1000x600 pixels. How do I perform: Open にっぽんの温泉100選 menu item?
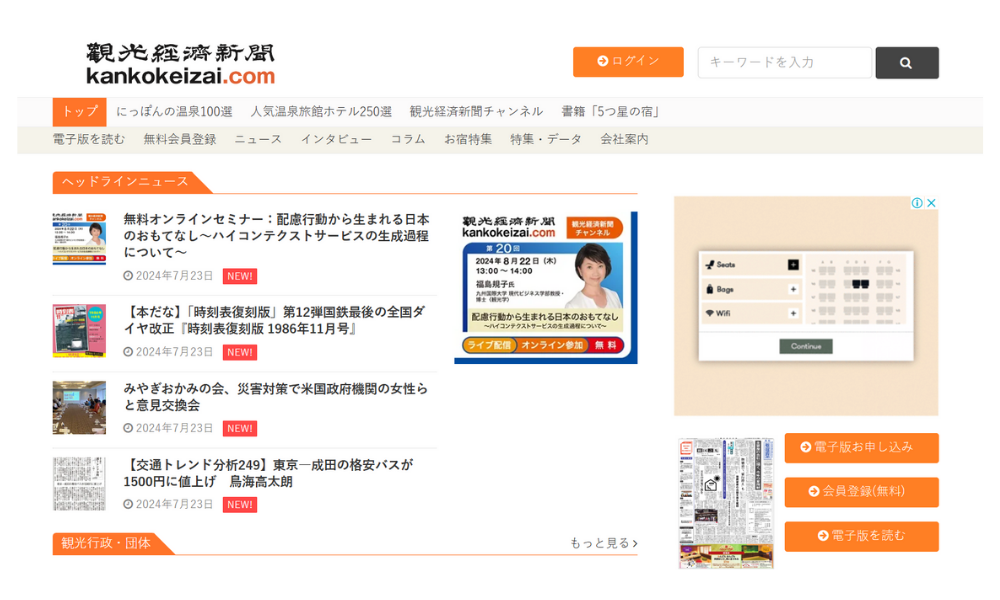pyautogui.click(x=174, y=111)
